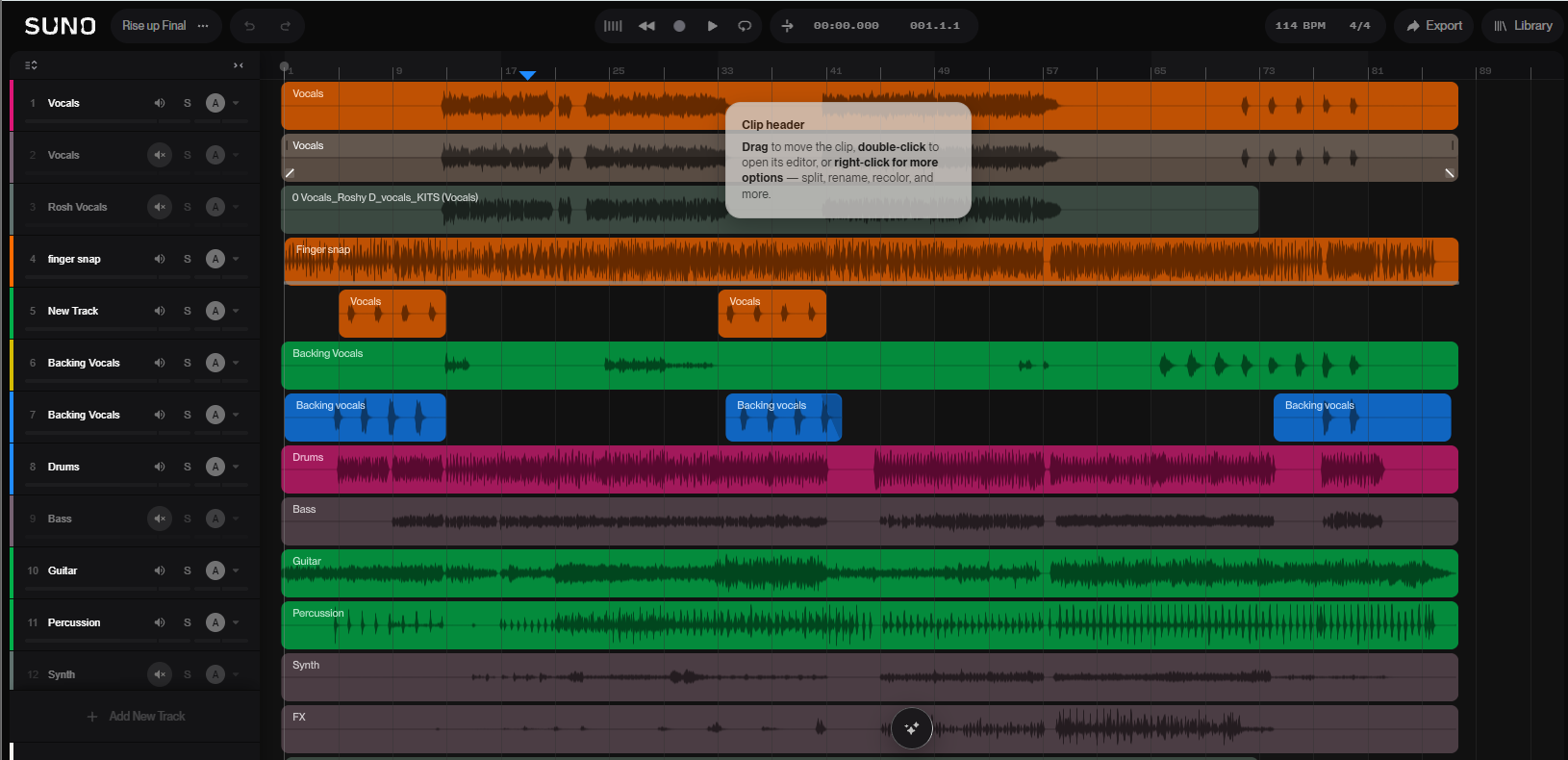This screenshot has width=1568, height=760.
Task: Select the Percussion track name
Action: coord(74,622)
